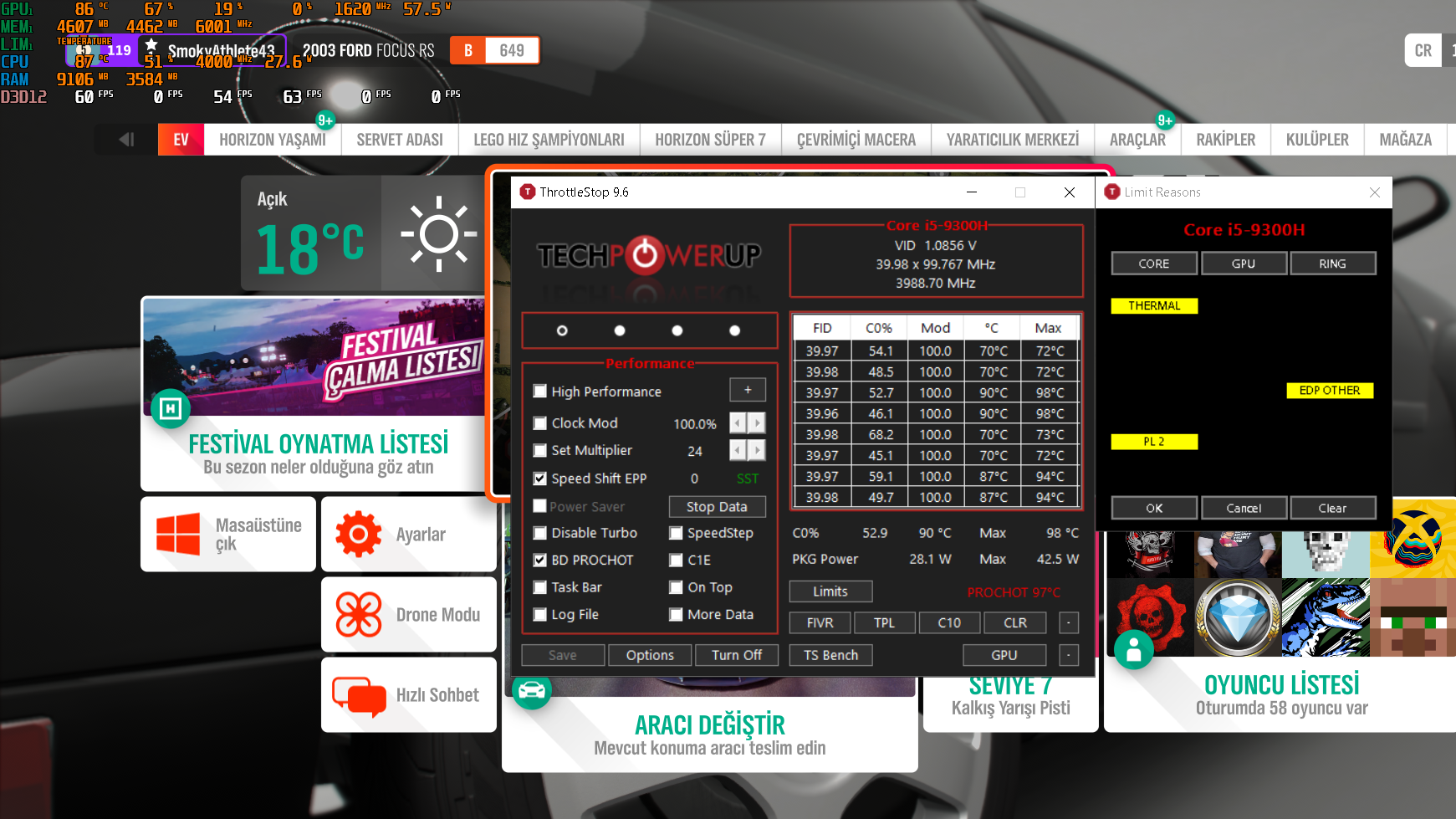The image size is (1456, 819).
Task: Increase Set Multiplier with right arrow
Action: 757,451
